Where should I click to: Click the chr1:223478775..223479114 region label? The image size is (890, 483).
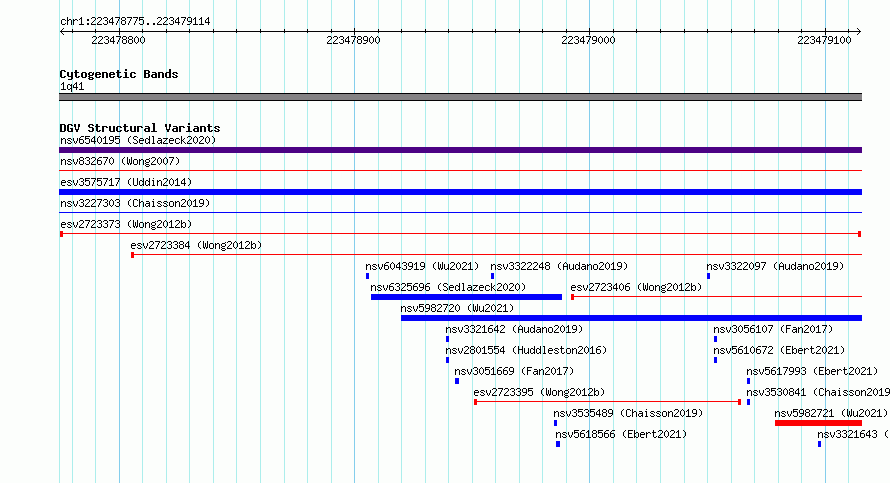coord(135,21)
